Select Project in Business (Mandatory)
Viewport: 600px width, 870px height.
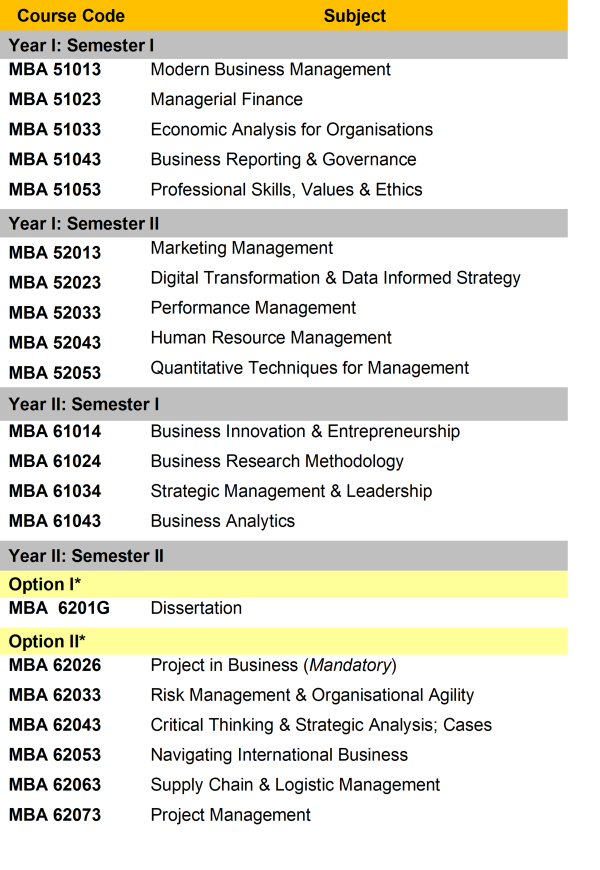tap(274, 665)
